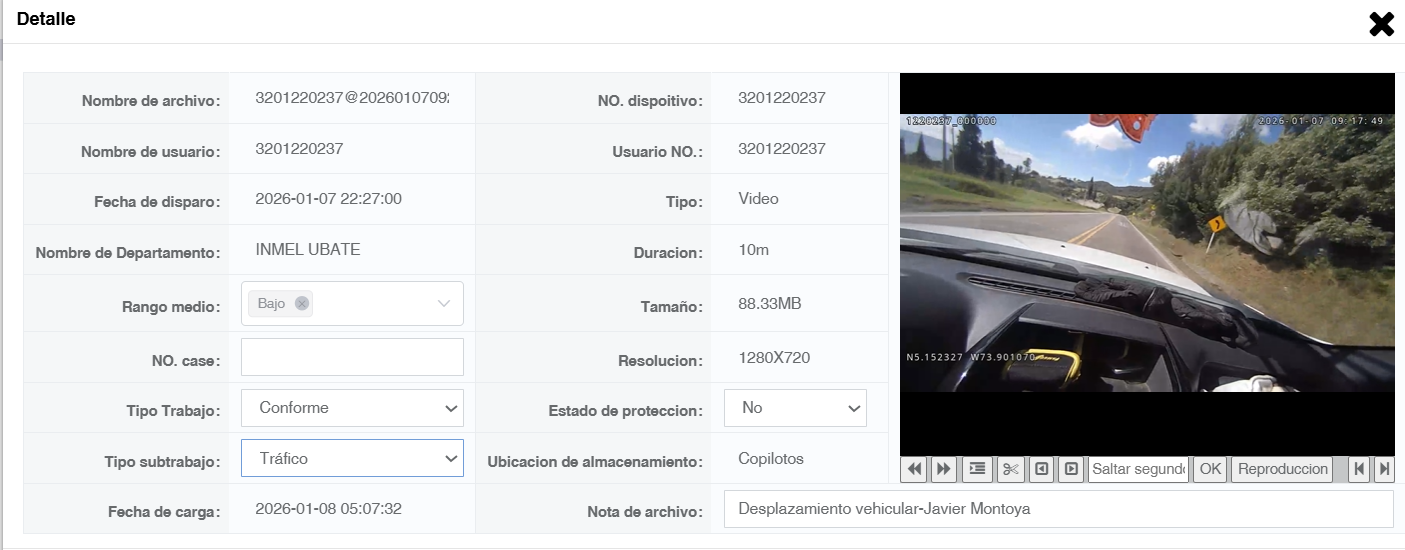Click the Saltar segundos input

point(1138,469)
